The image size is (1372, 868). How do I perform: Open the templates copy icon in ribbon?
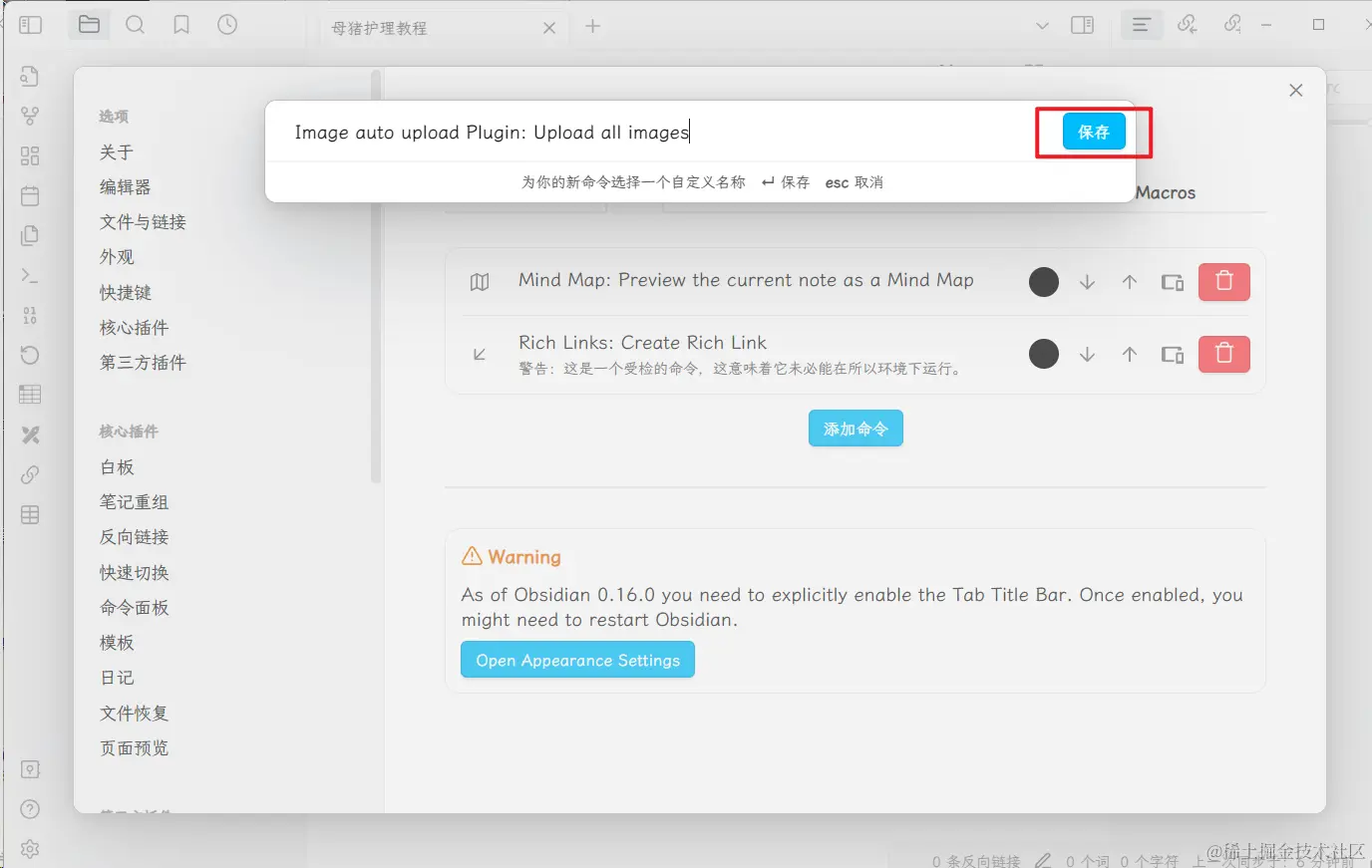click(x=30, y=236)
